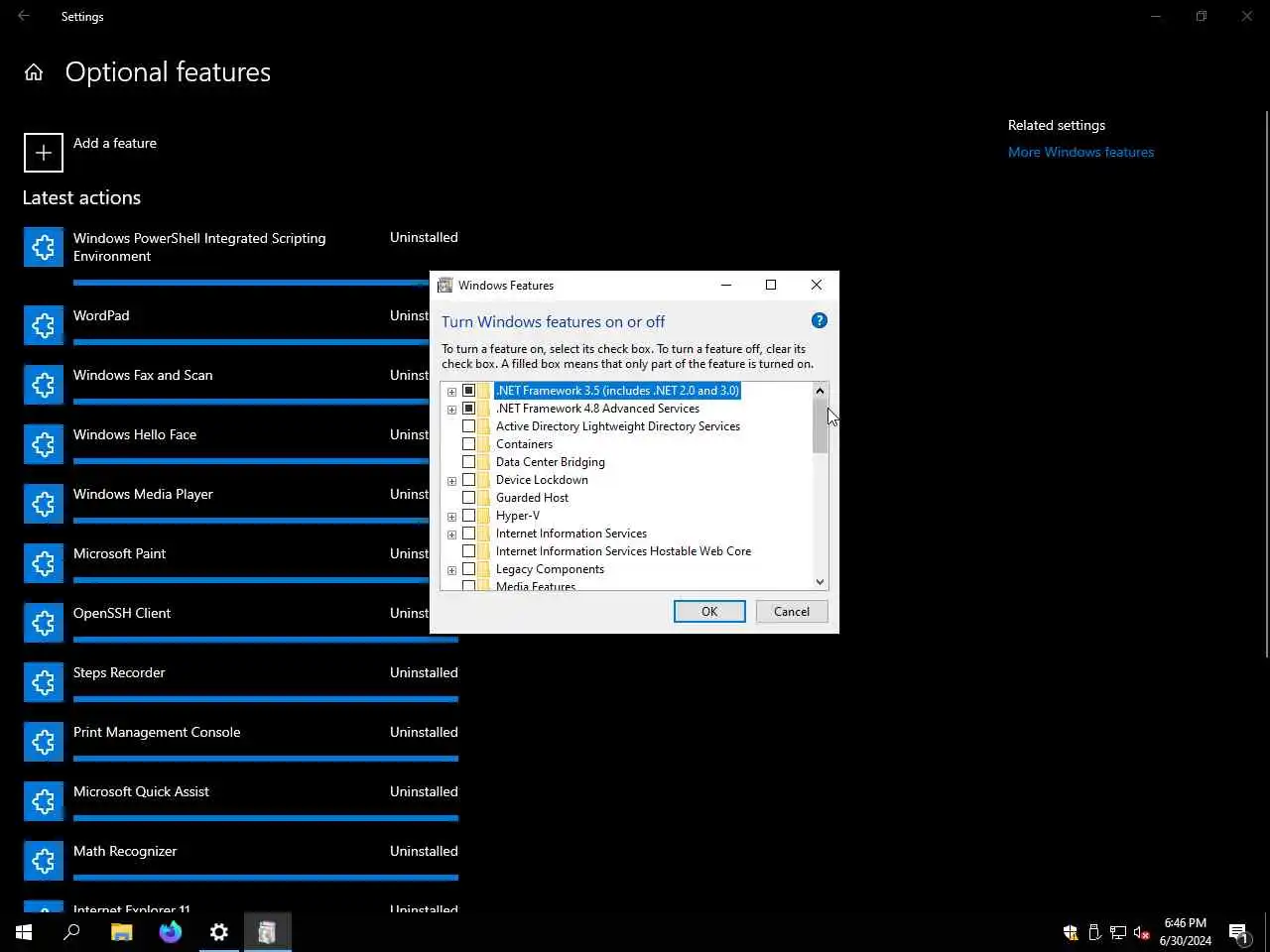Select the Microsoft Paint feature icon
1270x952 pixels.
[44, 563]
